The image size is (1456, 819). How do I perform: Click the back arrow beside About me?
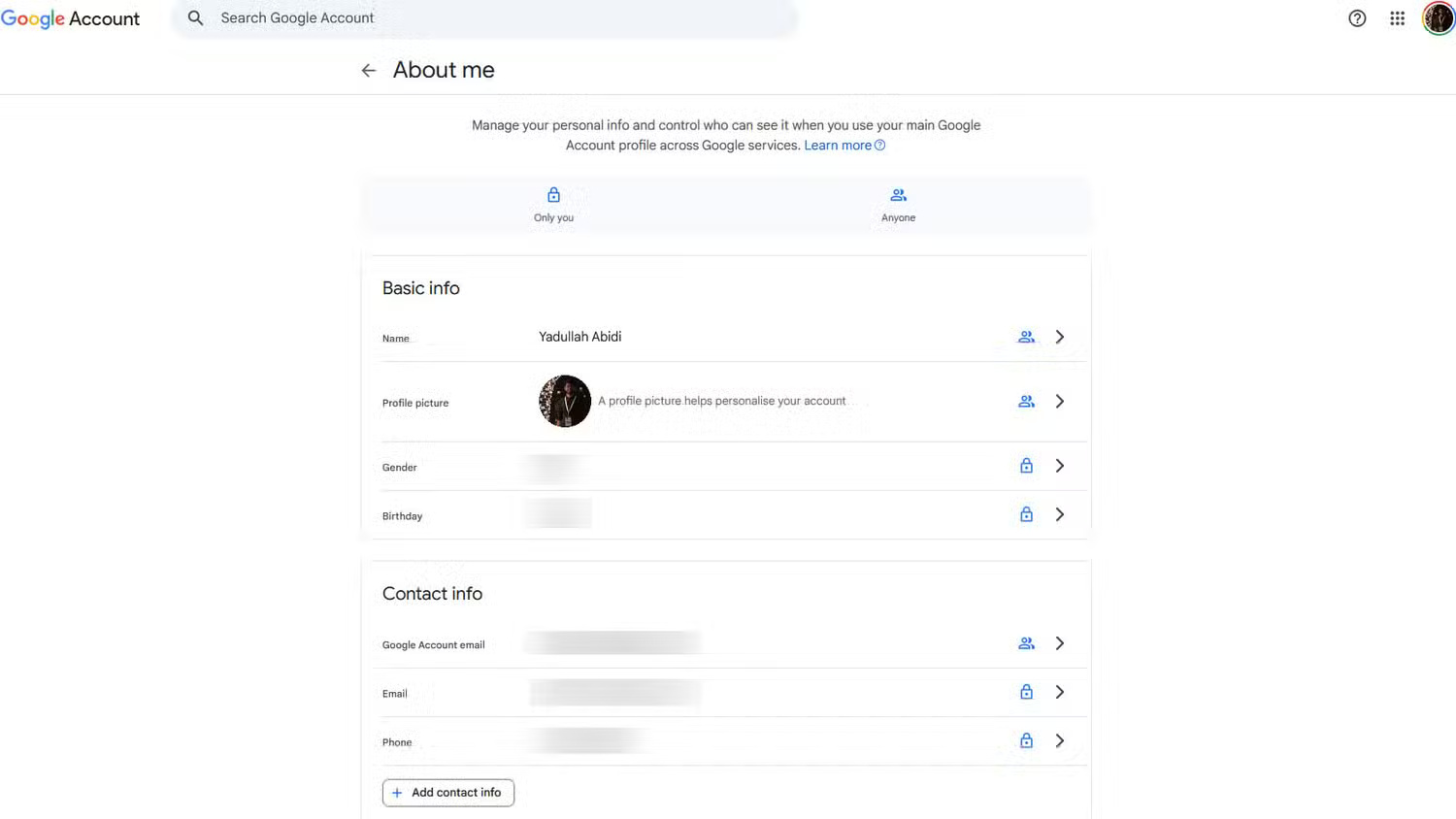pos(368,70)
